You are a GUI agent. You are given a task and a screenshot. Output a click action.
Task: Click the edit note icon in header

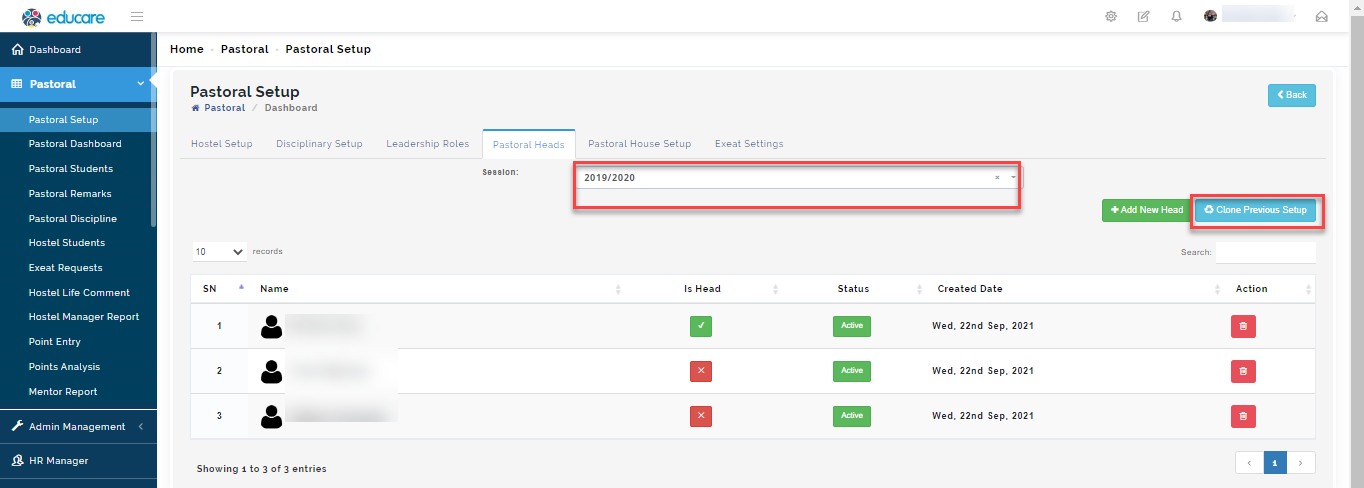pos(1144,16)
